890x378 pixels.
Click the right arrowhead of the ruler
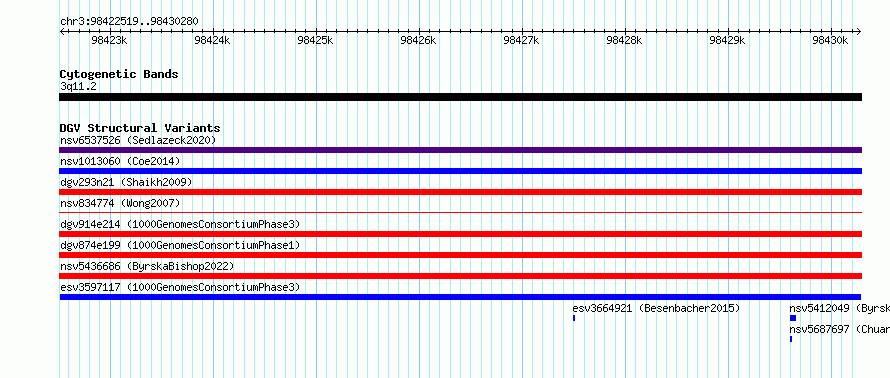pos(859,32)
